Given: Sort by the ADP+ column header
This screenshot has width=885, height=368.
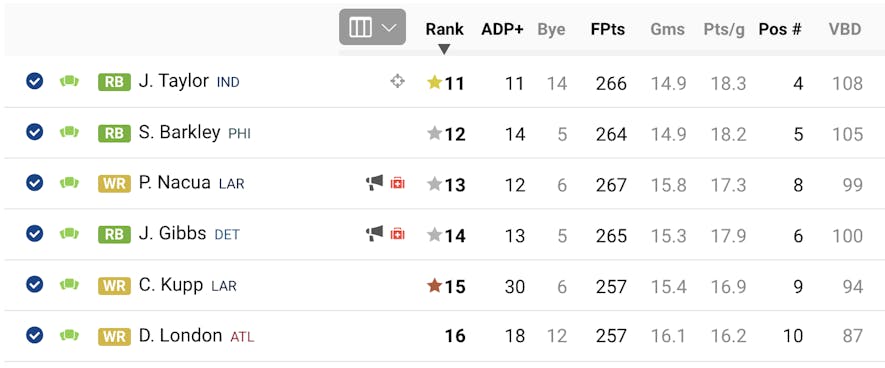Looking at the screenshot, I should 502,29.
